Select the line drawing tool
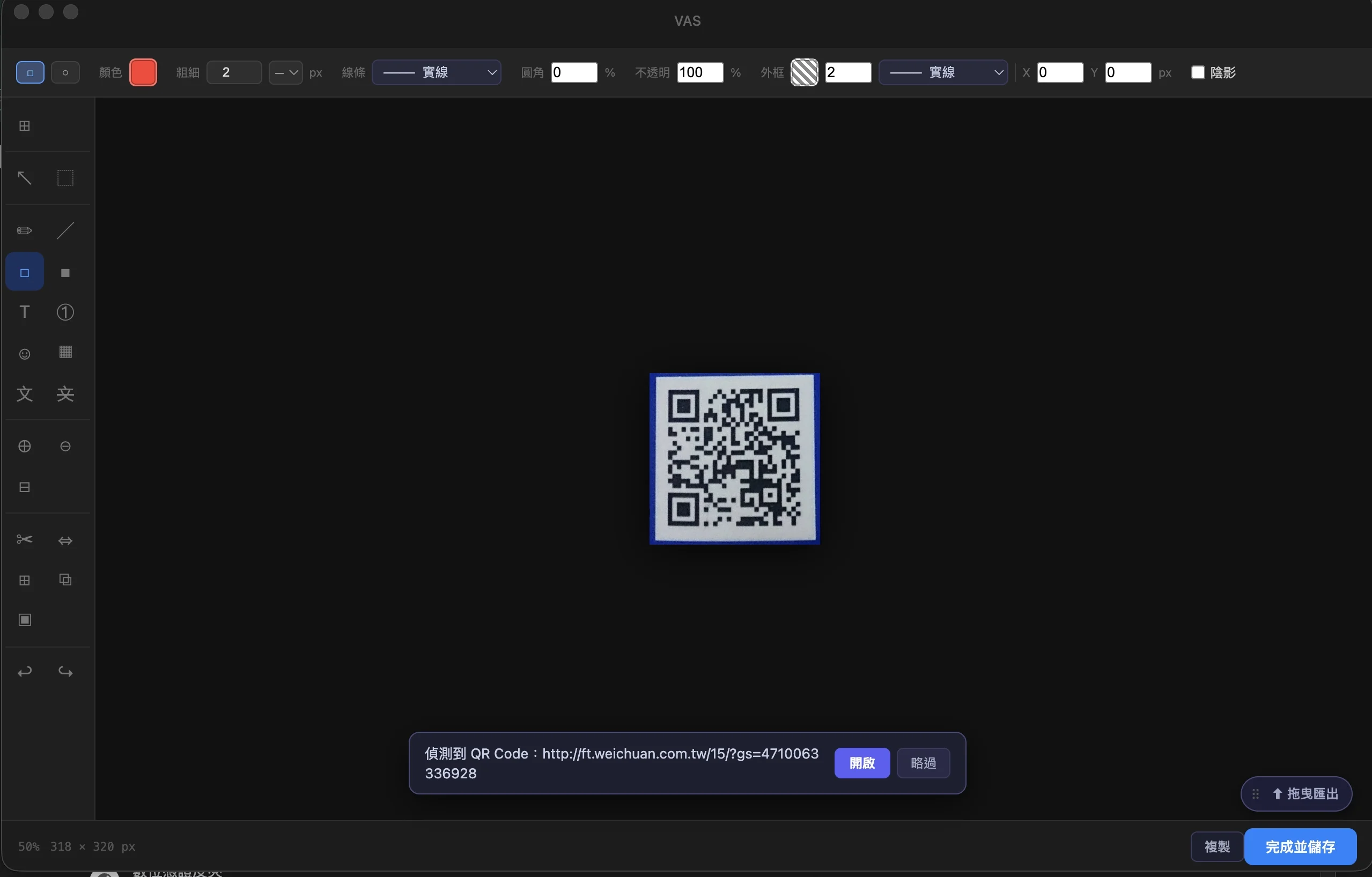Image resolution: width=1372 pixels, height=877 pixels. pyautogui.click(x=65, y=230)
